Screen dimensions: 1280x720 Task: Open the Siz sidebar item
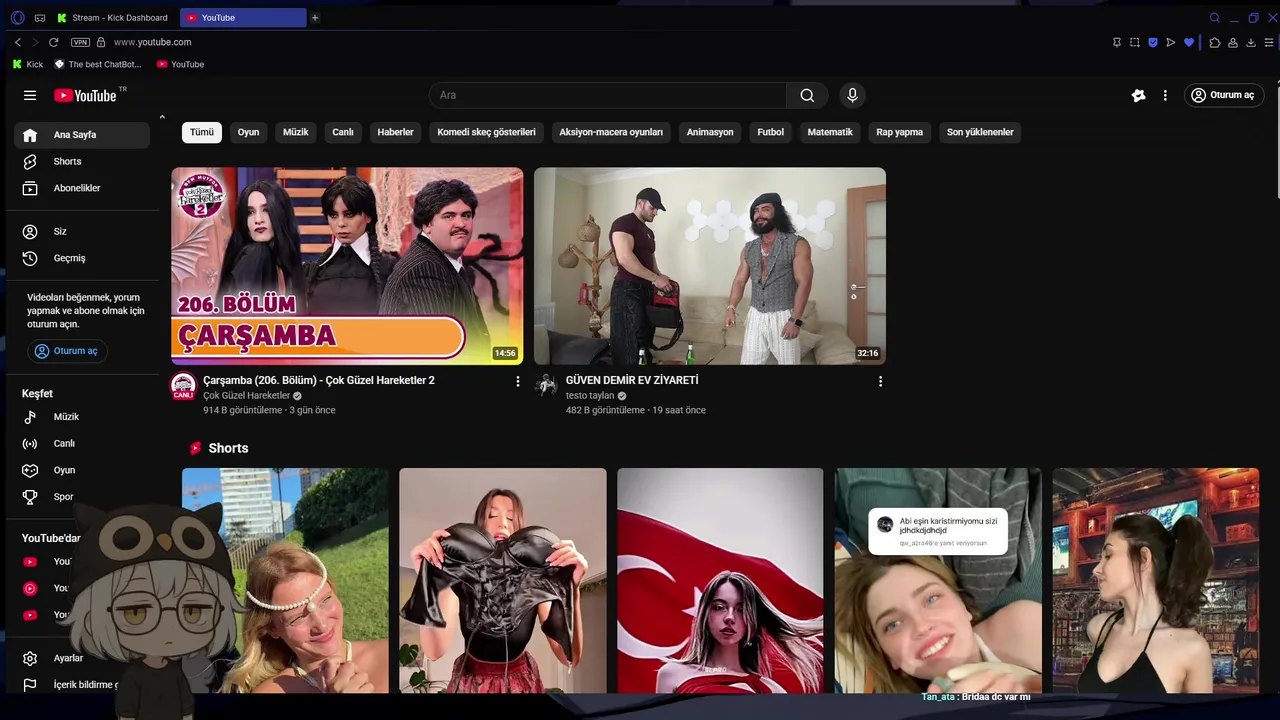[x=82, y=231]
